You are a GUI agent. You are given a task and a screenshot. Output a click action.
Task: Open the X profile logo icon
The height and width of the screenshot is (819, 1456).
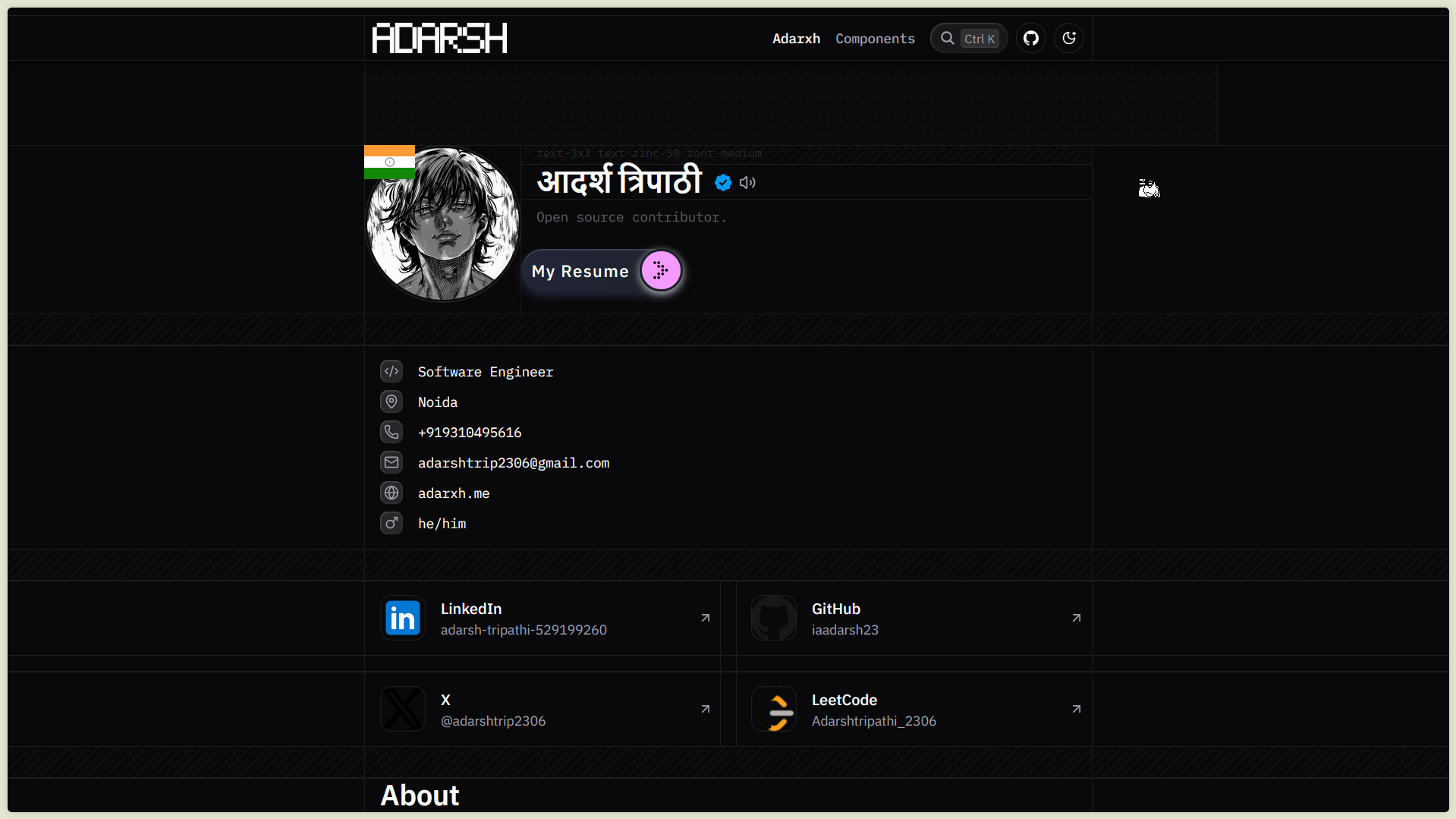[x=402, y=709]
